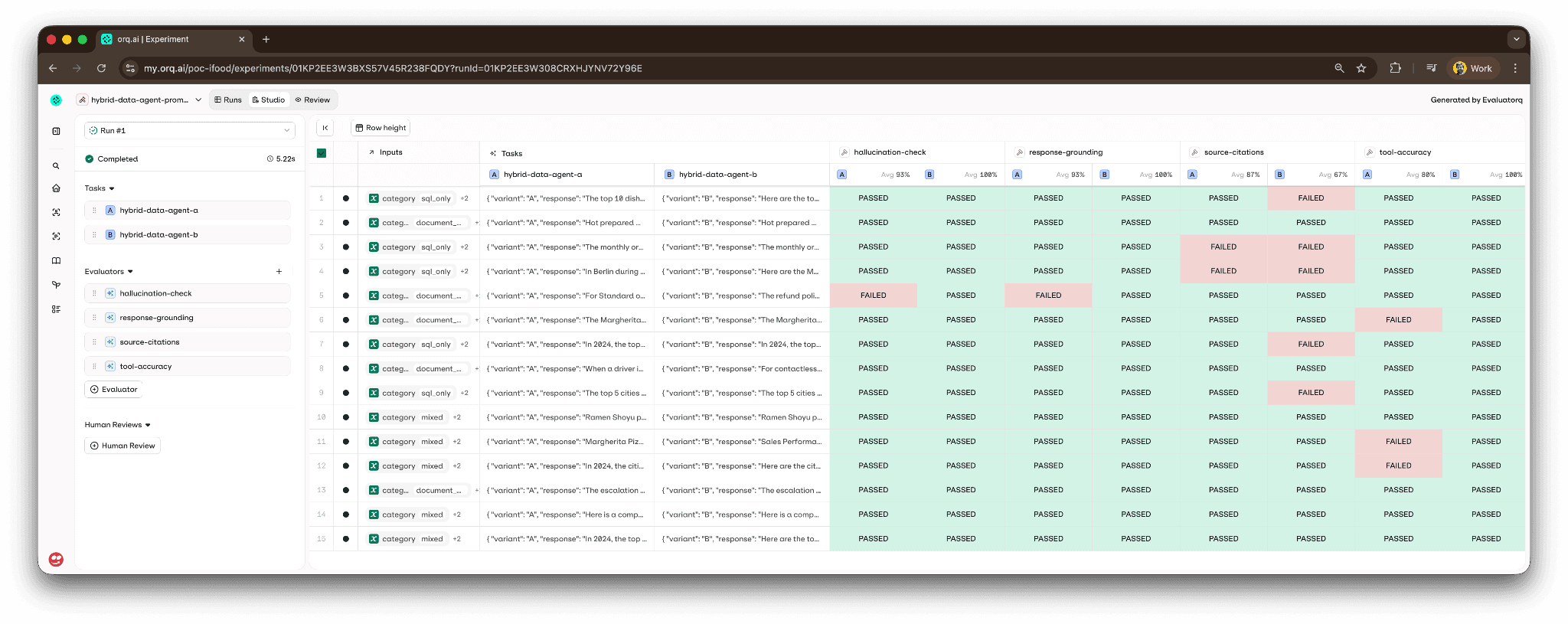This screenshot has height=624, width=1568.
Task: Click source-citations column header
Action: (x=1267, y=152)
